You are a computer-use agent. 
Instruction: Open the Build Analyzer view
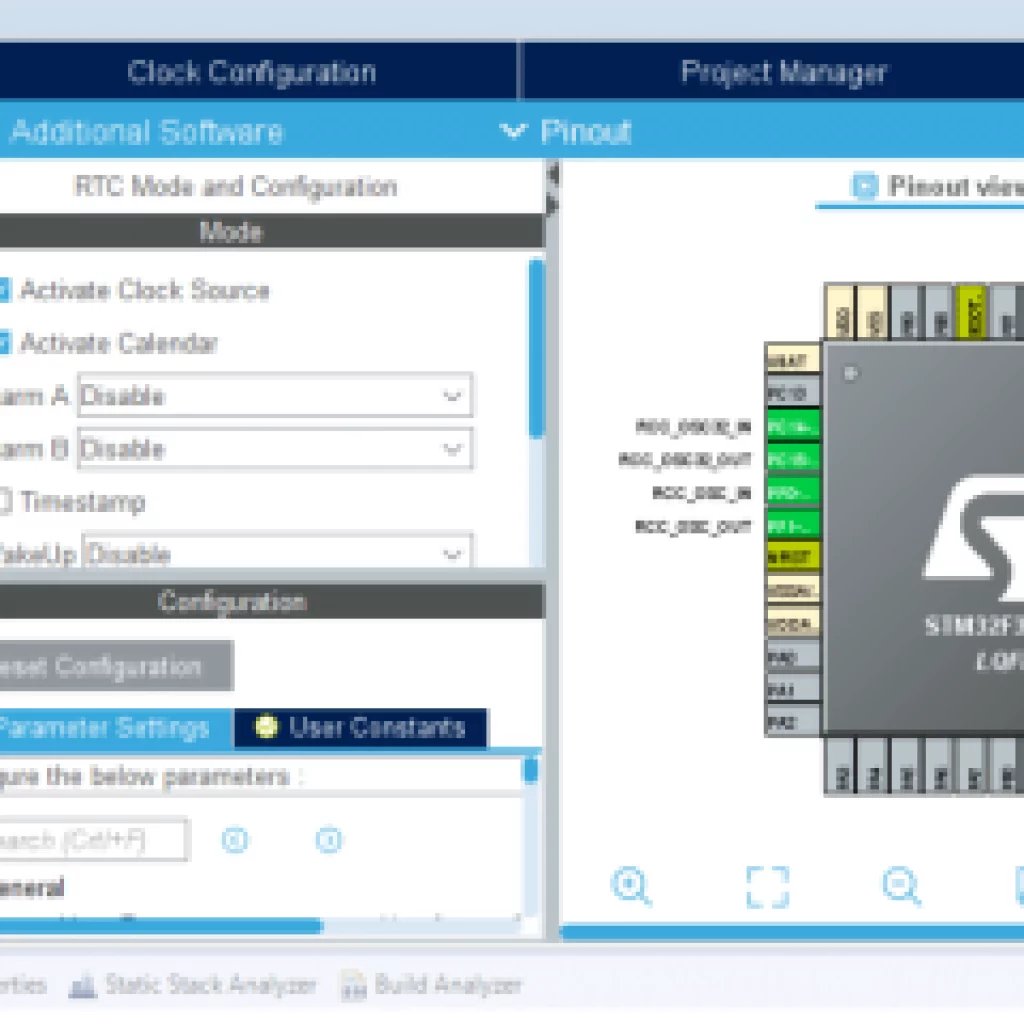coord(432,985)
